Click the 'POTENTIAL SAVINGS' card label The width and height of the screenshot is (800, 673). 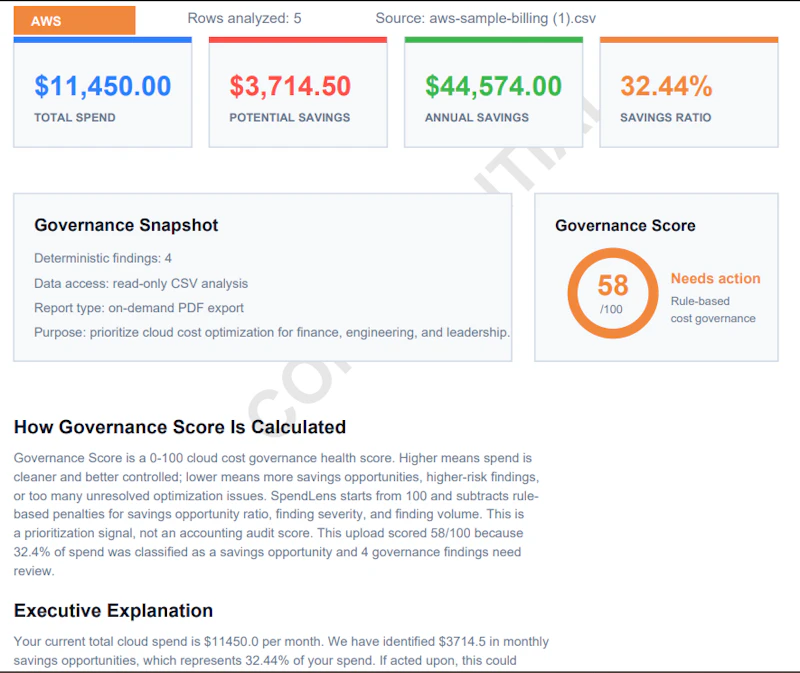tap(290, 117)
